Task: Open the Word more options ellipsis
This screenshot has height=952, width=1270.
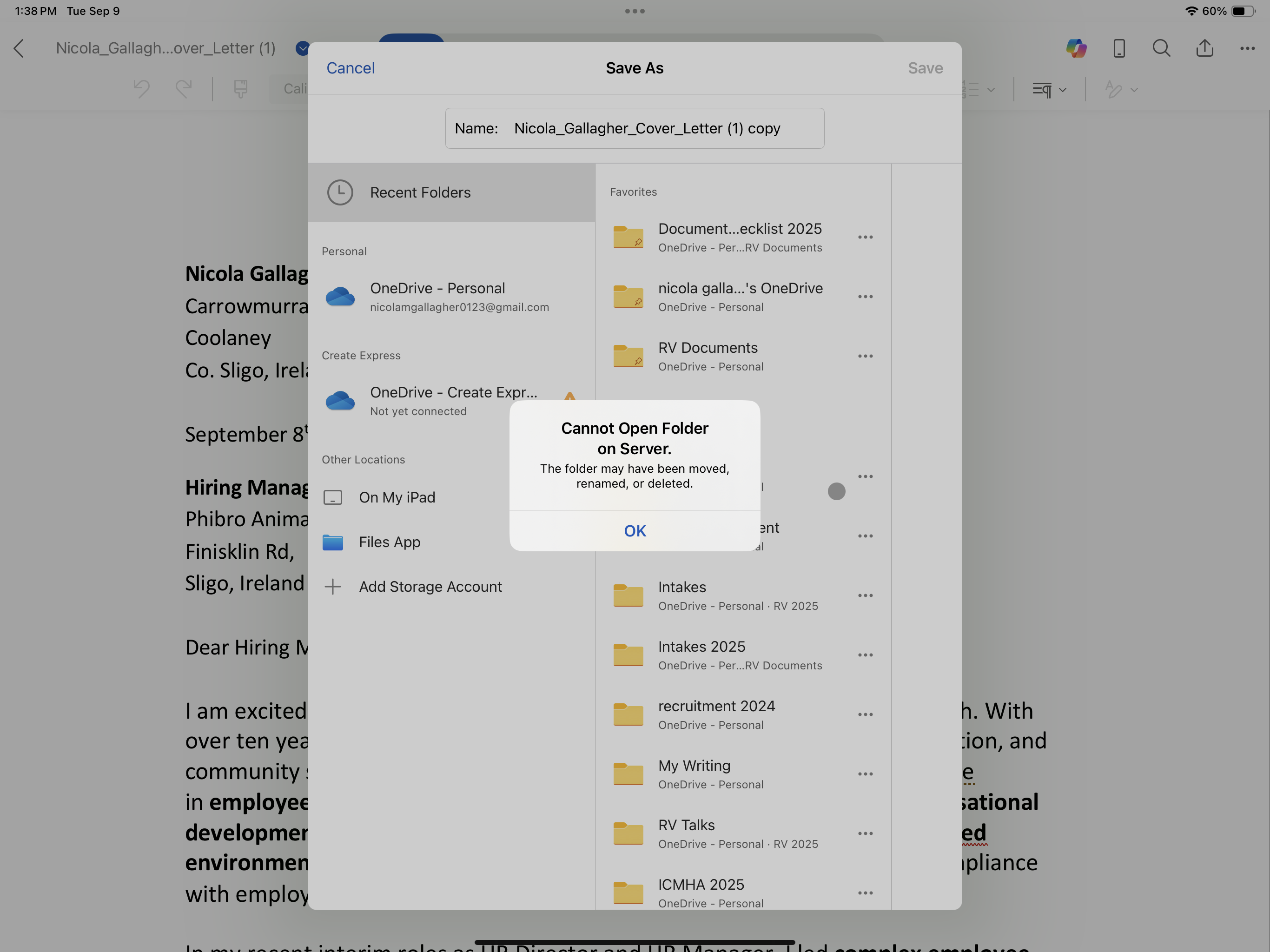Action: tap(1247, 48)
